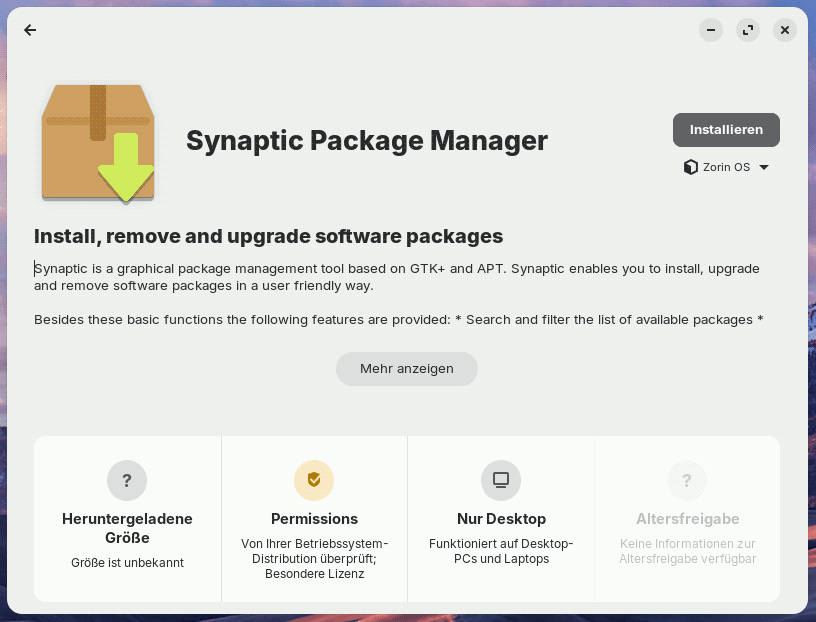This screenshot has height=622, width=816.
Task: Click the Altersfreigabe card title
Action: coord(687,519)
